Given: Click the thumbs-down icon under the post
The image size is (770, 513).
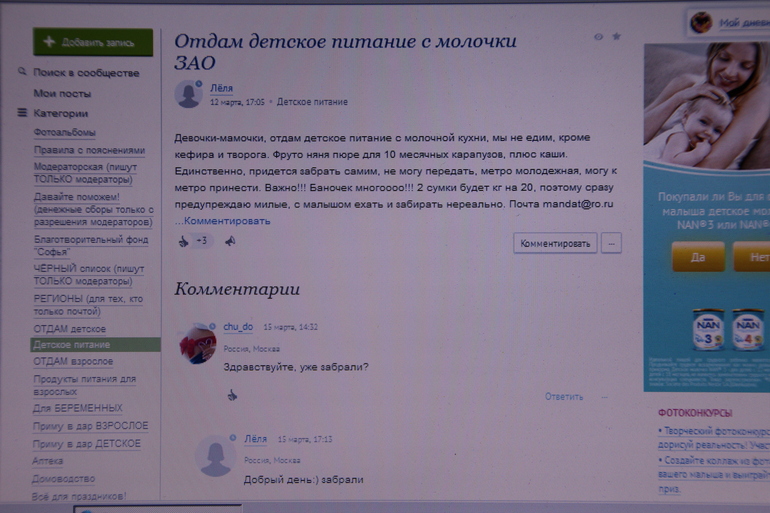Looking at the screenshot, I should 230,241.
